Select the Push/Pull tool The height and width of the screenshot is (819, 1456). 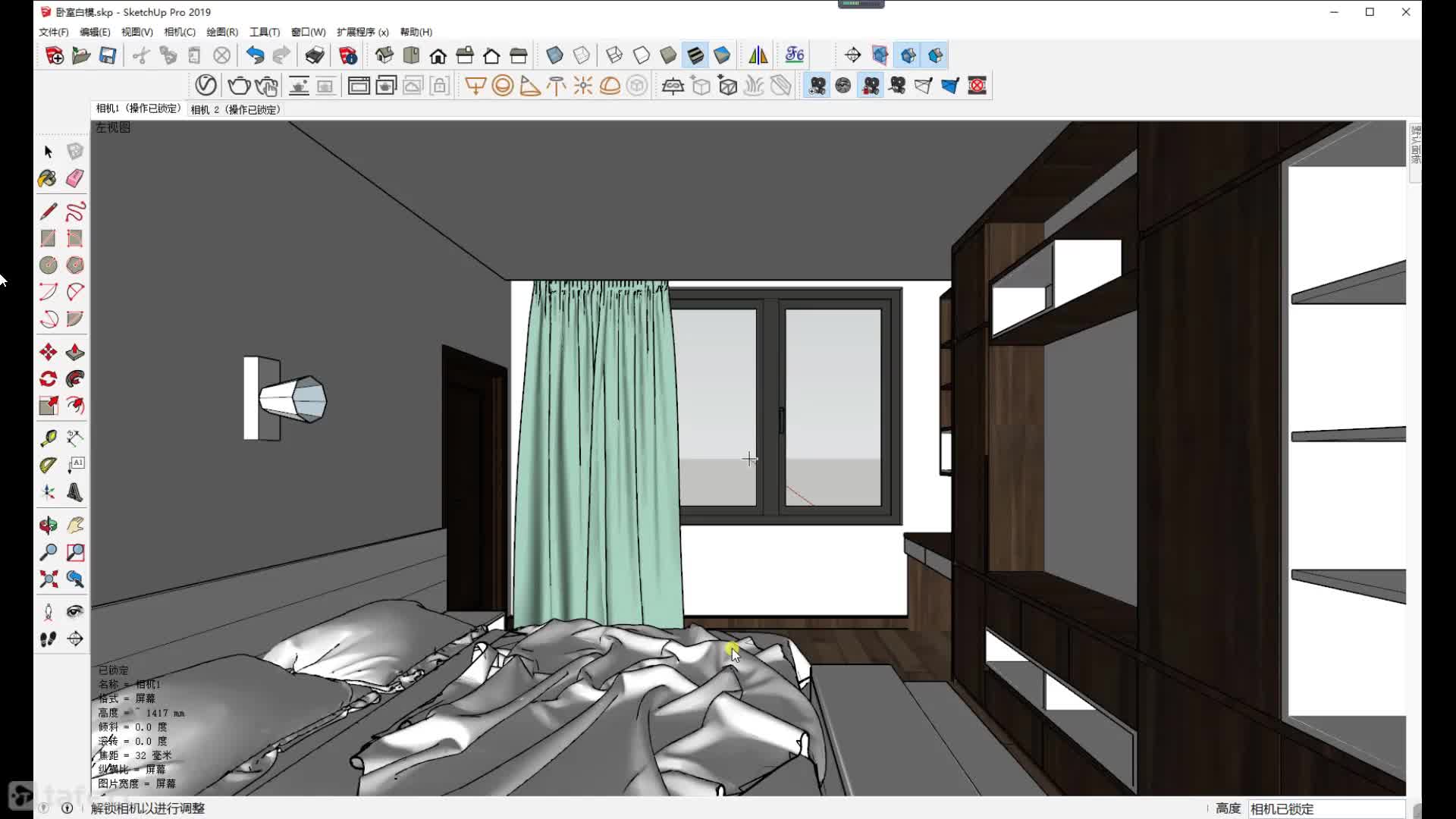[75, 352]
